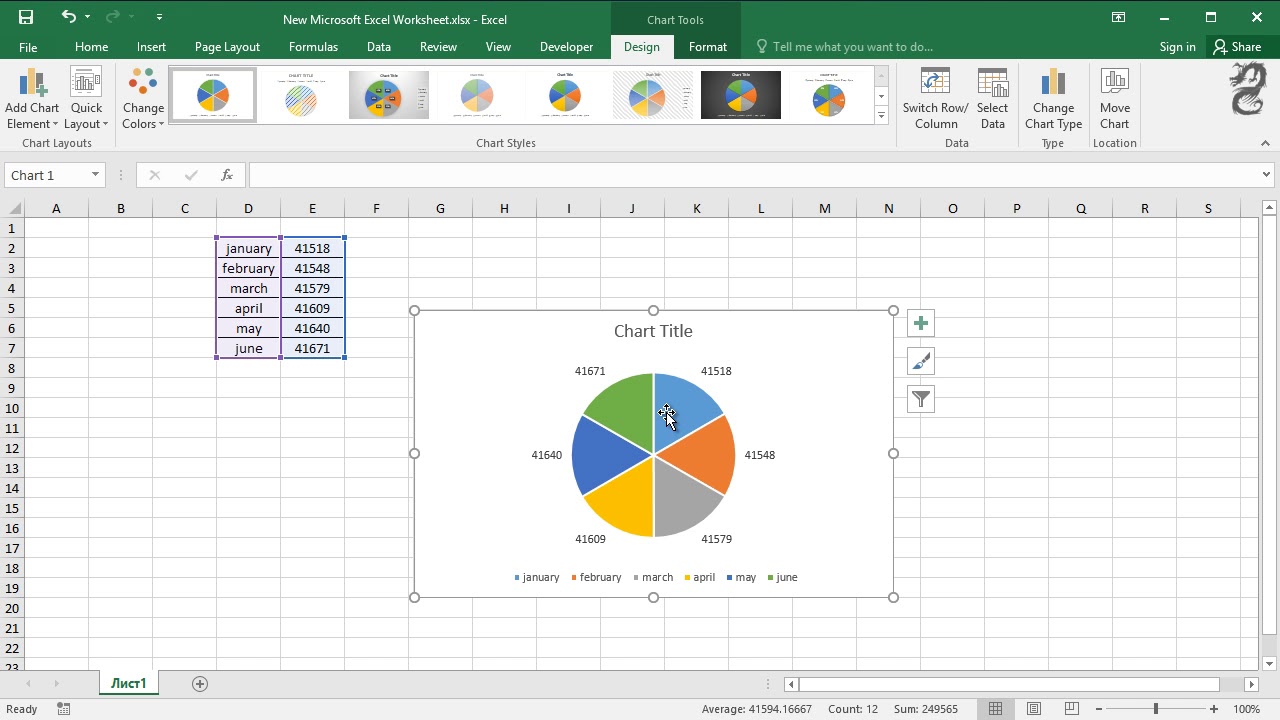The image size is (1280, 720).
Task: Apply the dark background chart style
Action: 741,95
